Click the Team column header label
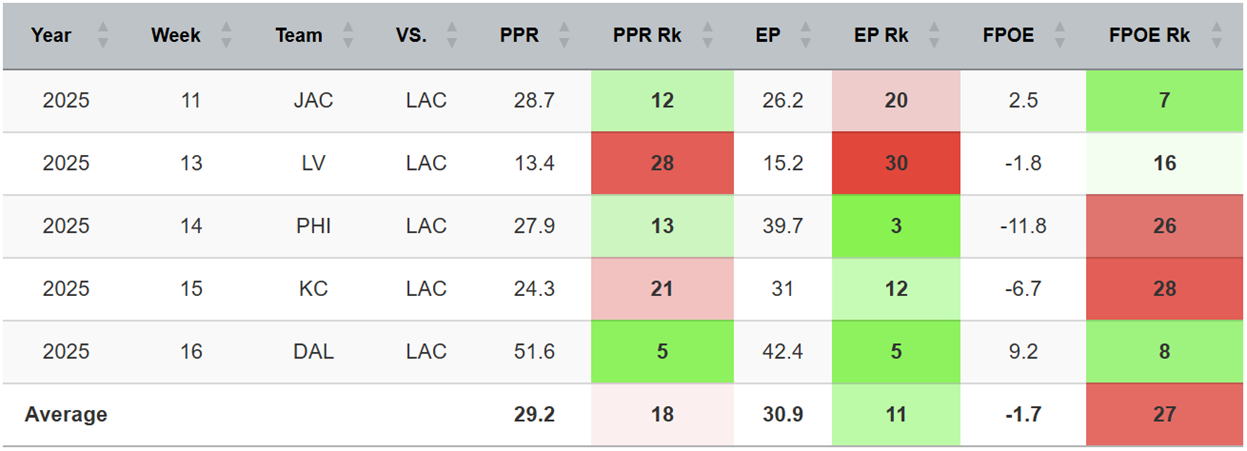 click(299, 36)
